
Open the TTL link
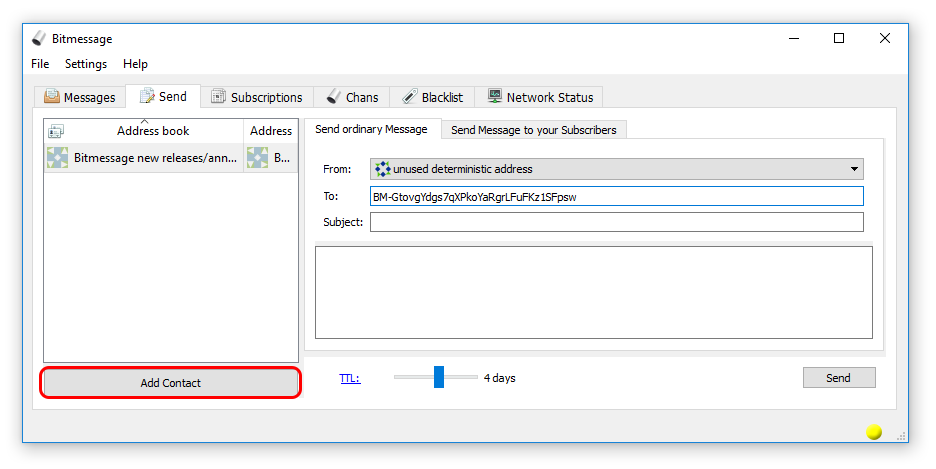tap(350, 378)
